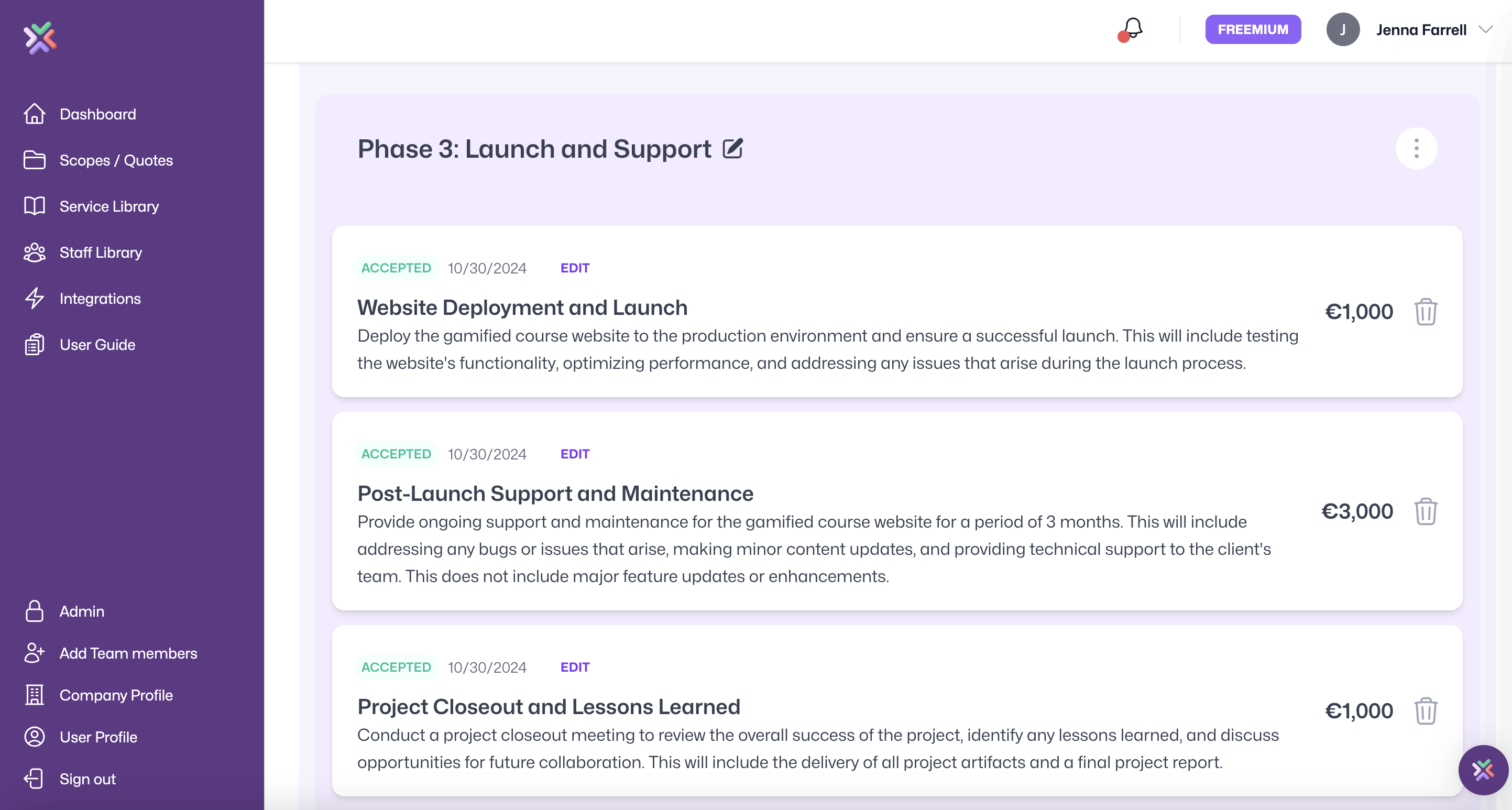Delete the Website Deployment and Launch item
The image size is (1512, 810).
click(1425, 312)
